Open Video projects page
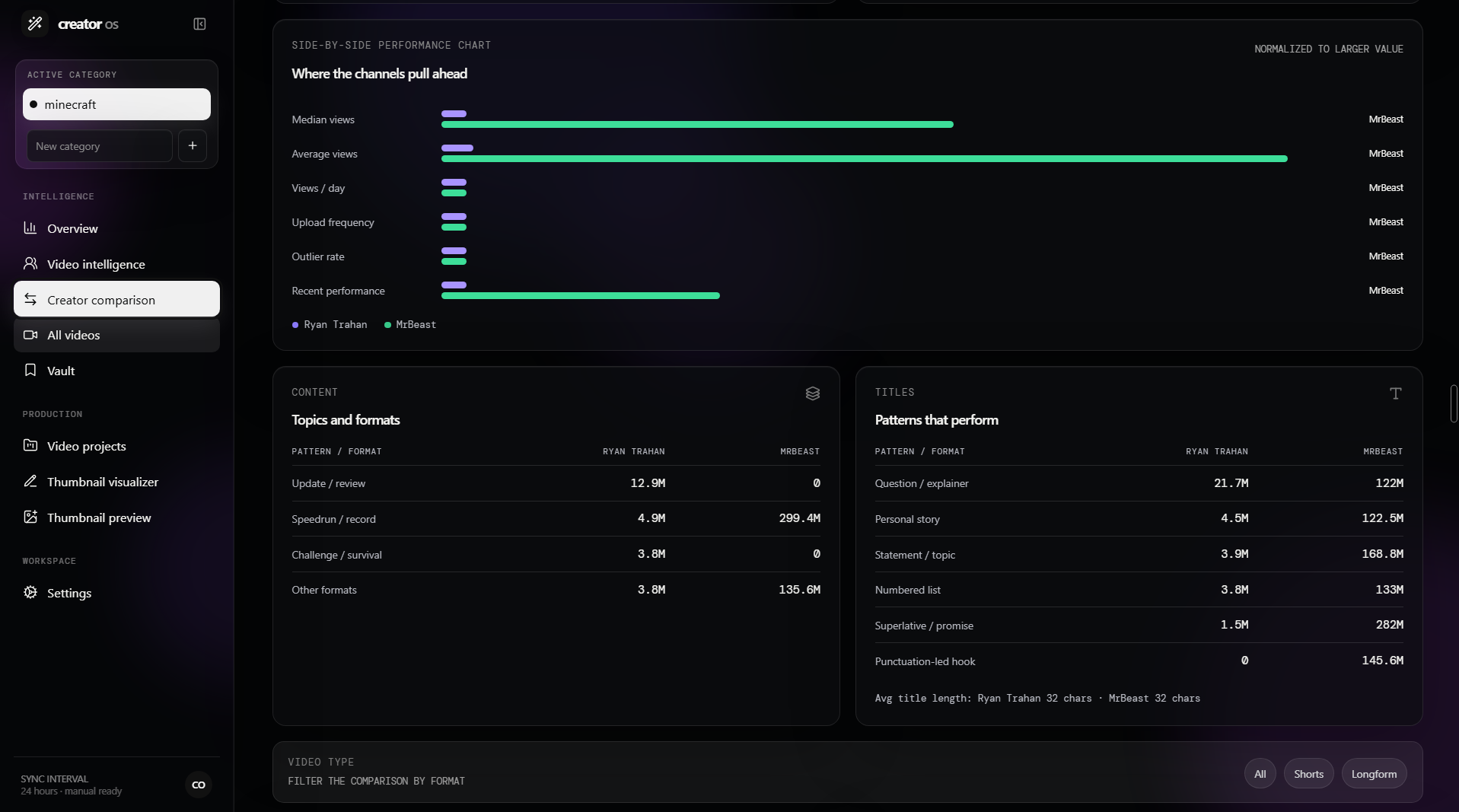Screen dimensions: 1459x812 click(116, 446)
